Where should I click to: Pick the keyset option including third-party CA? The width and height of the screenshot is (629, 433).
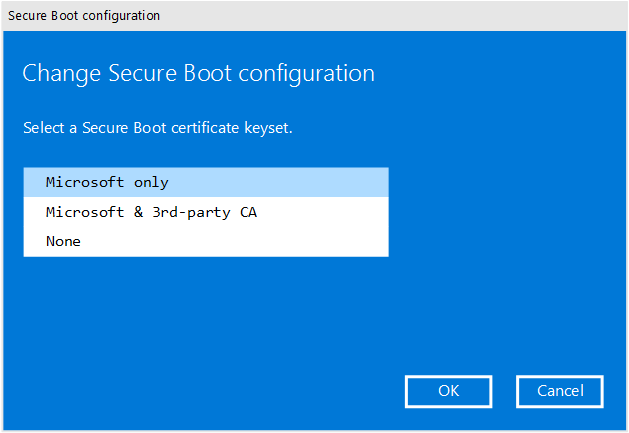click(x=151, y=212)
